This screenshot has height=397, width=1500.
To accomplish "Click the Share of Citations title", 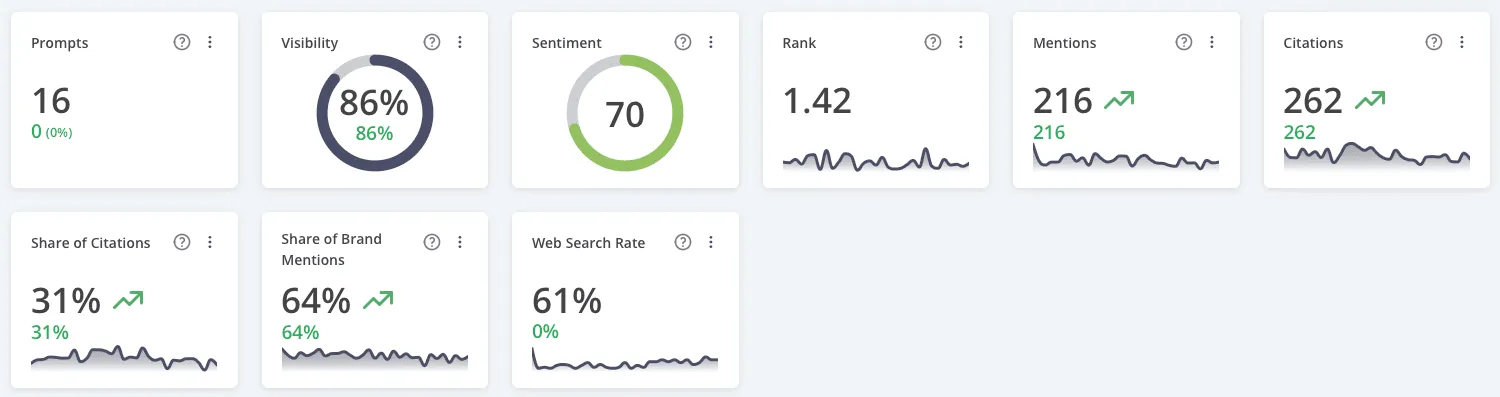I will 91,243.
